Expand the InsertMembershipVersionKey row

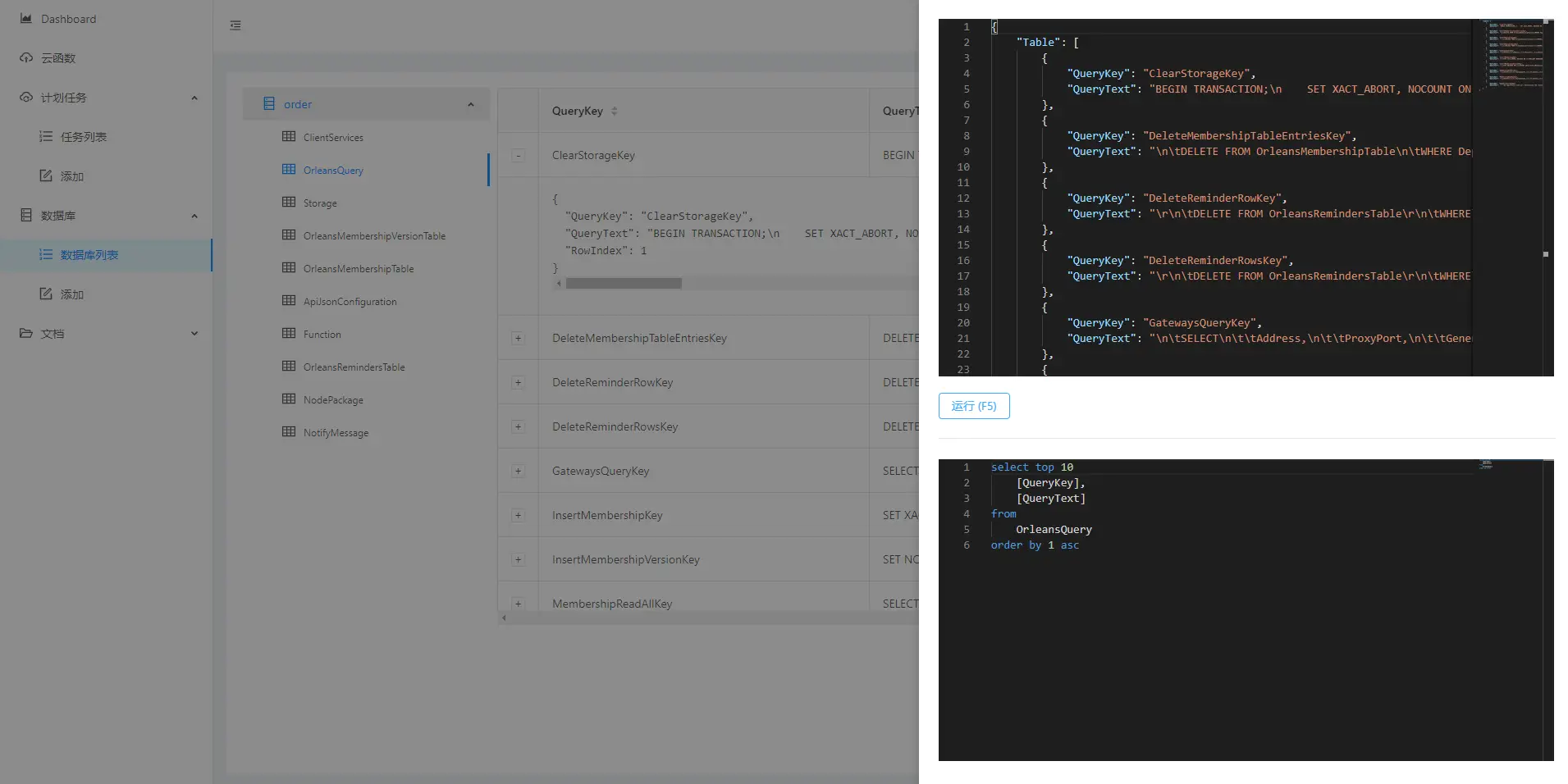519,560
